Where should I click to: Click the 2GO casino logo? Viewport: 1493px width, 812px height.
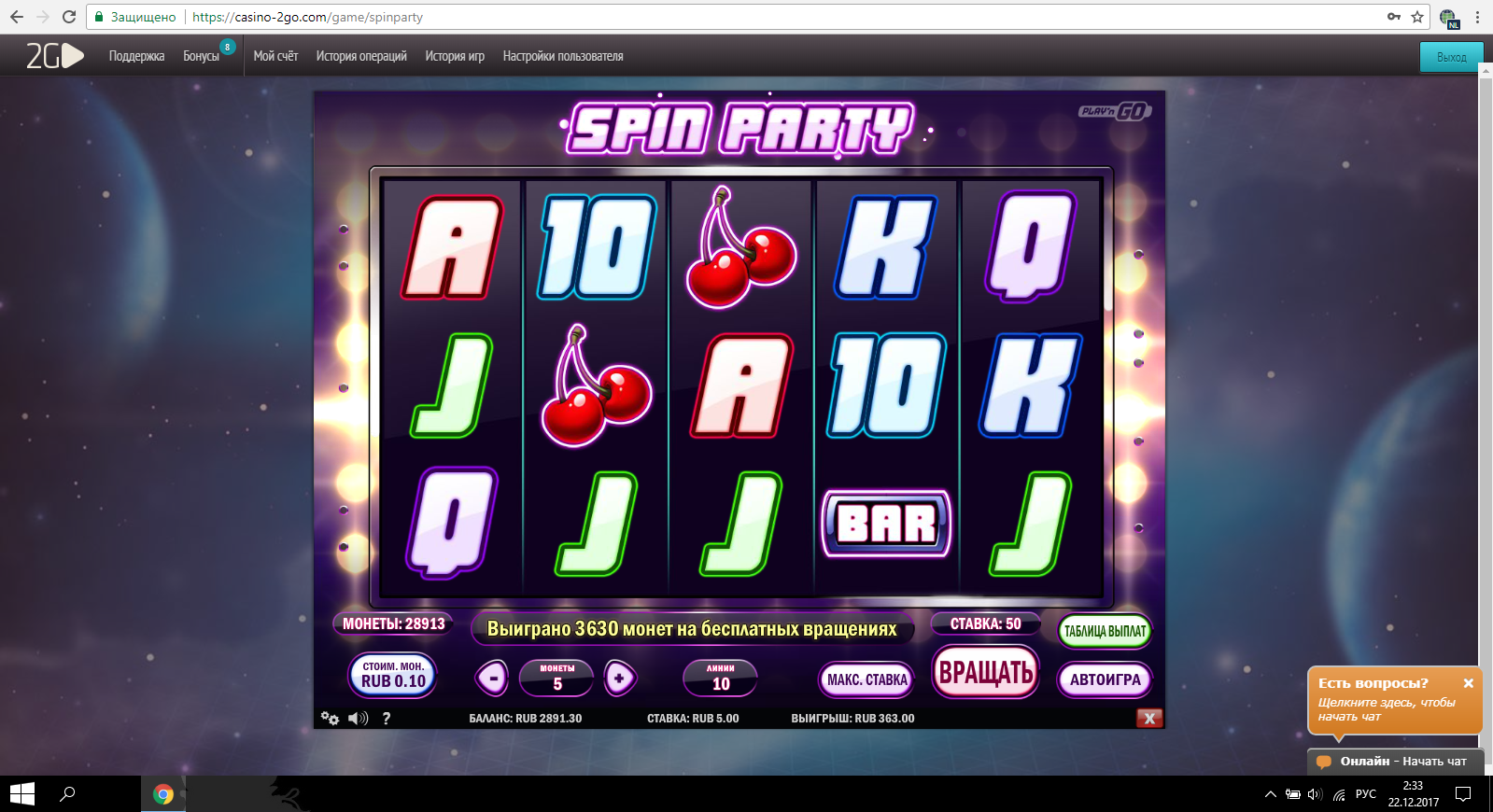[x=54, y=56]
